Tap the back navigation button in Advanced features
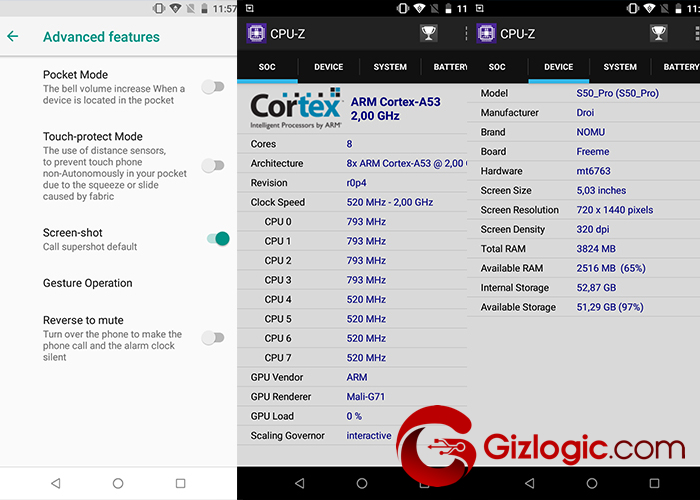Screen dimensions: 700x500 coord(56,483)
